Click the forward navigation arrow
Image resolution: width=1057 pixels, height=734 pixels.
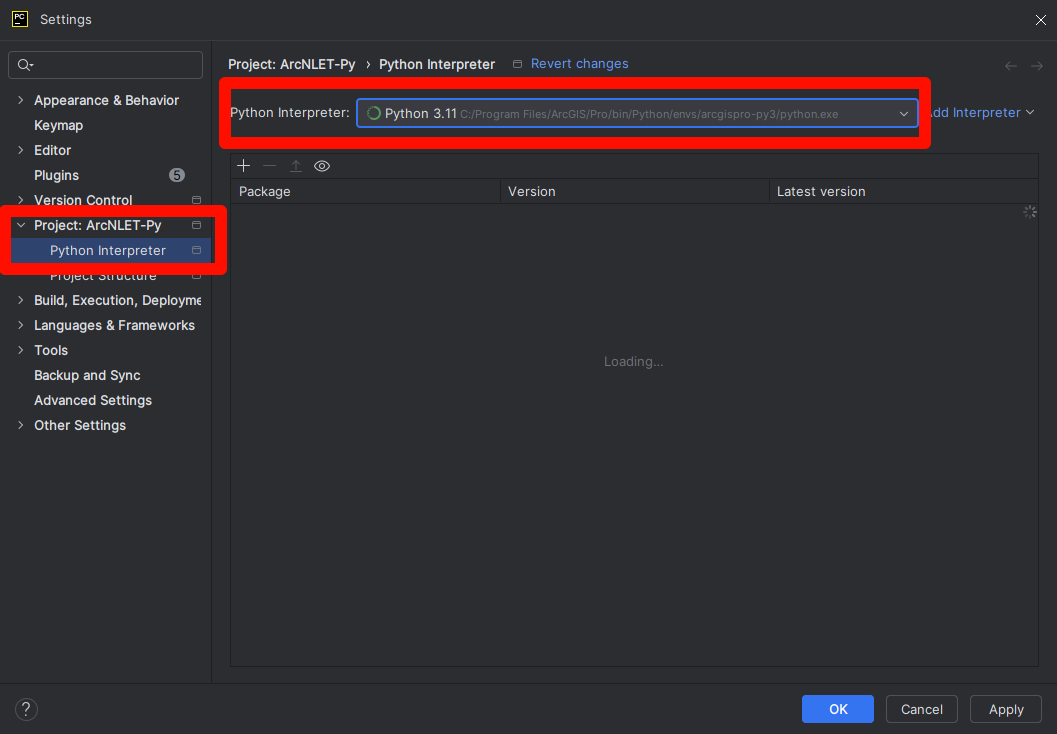[x=1037, y=65]
